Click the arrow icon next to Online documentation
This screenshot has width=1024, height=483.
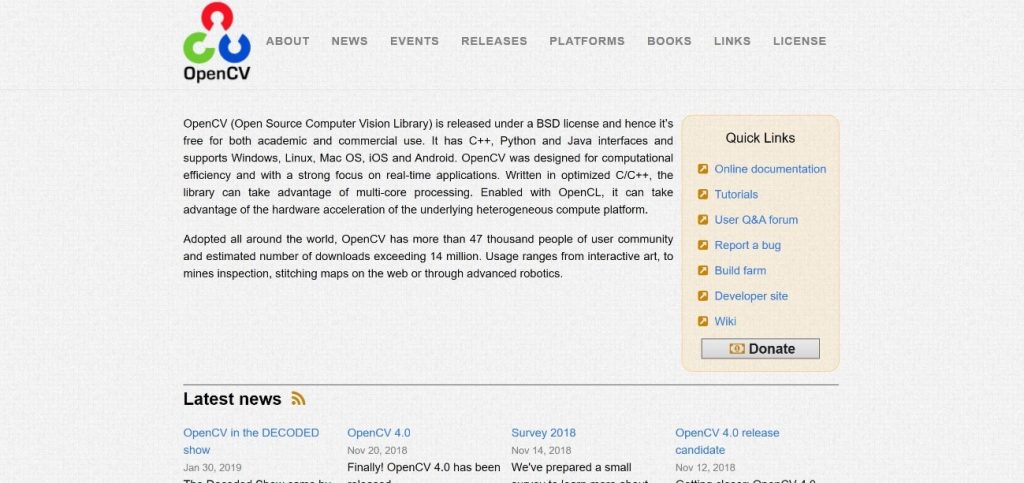tap(703, 169)
